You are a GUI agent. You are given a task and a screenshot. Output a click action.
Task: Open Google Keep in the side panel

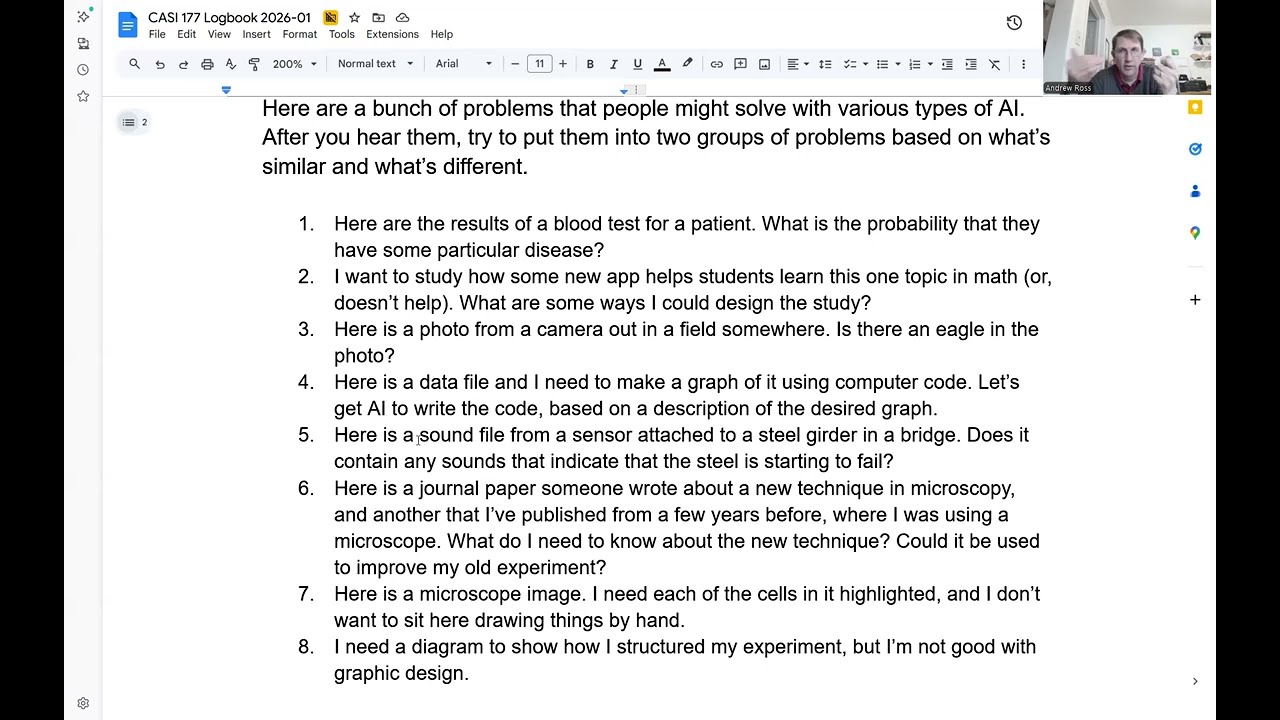tap(1195, 107)
